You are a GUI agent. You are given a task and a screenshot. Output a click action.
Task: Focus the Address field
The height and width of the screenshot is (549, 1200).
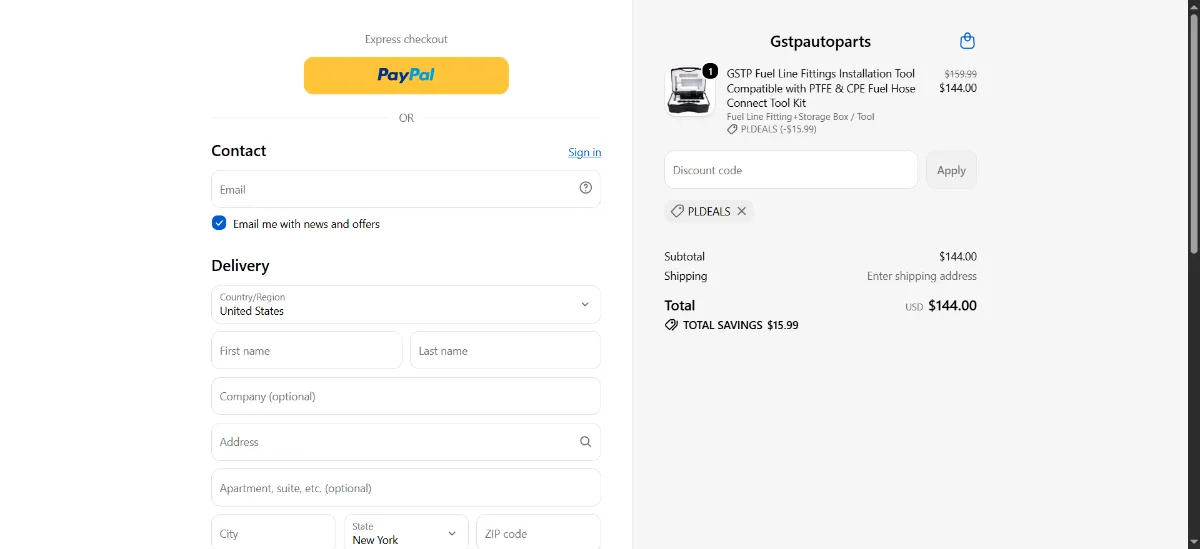(x=406, y=442)
